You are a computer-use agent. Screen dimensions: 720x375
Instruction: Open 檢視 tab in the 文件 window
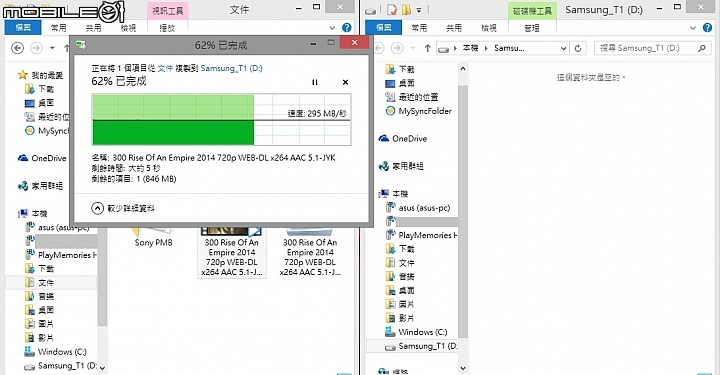128,28
